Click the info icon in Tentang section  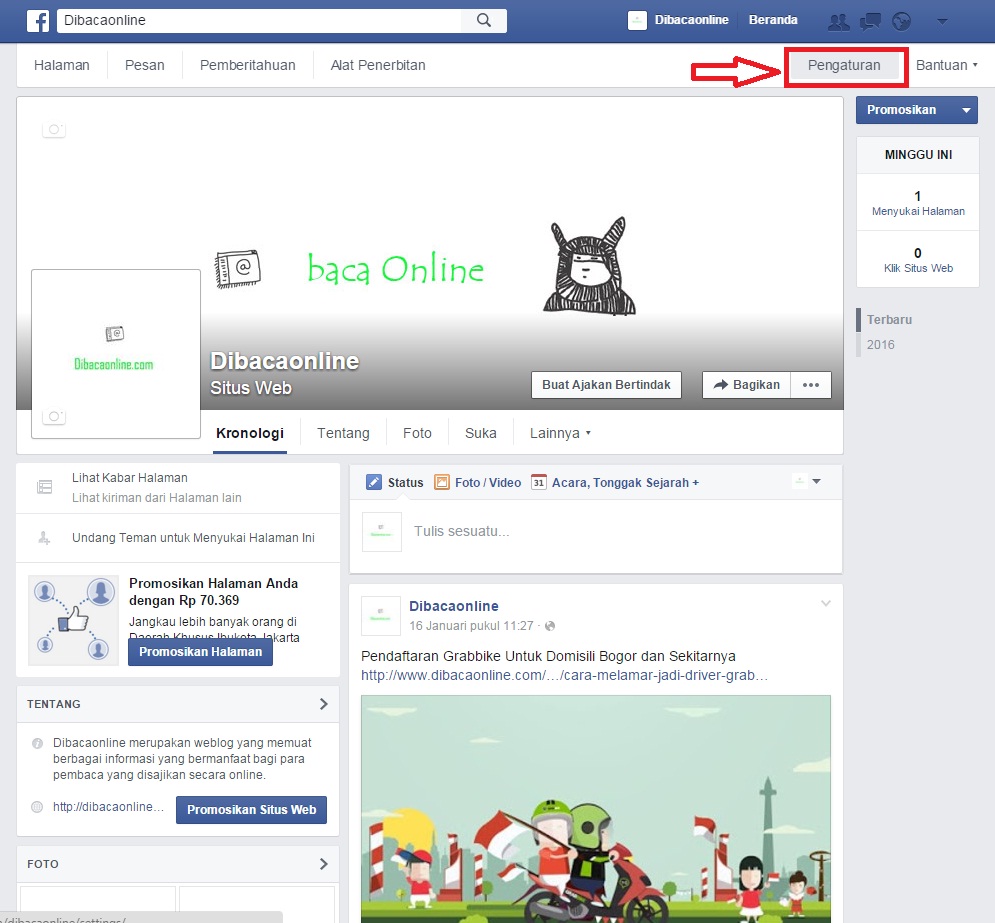point(37,743)
